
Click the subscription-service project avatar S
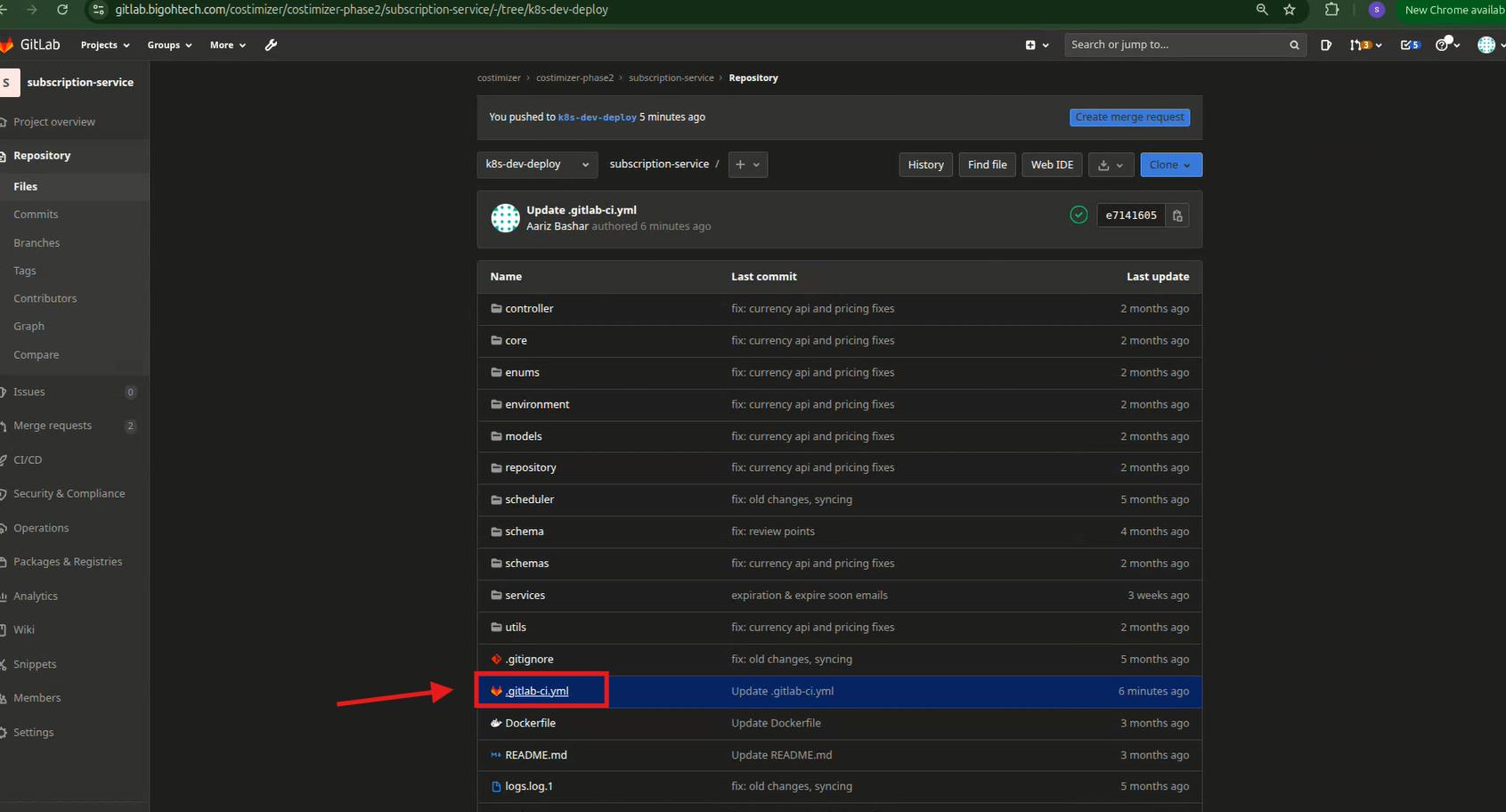[9, 82]
